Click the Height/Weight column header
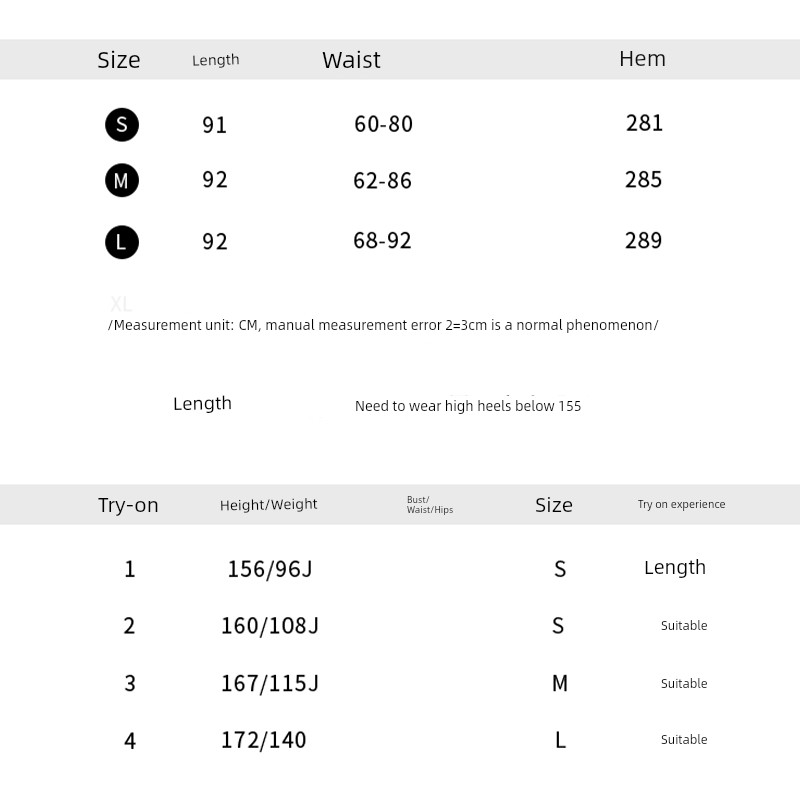800x800 pixels. (269, 505)
